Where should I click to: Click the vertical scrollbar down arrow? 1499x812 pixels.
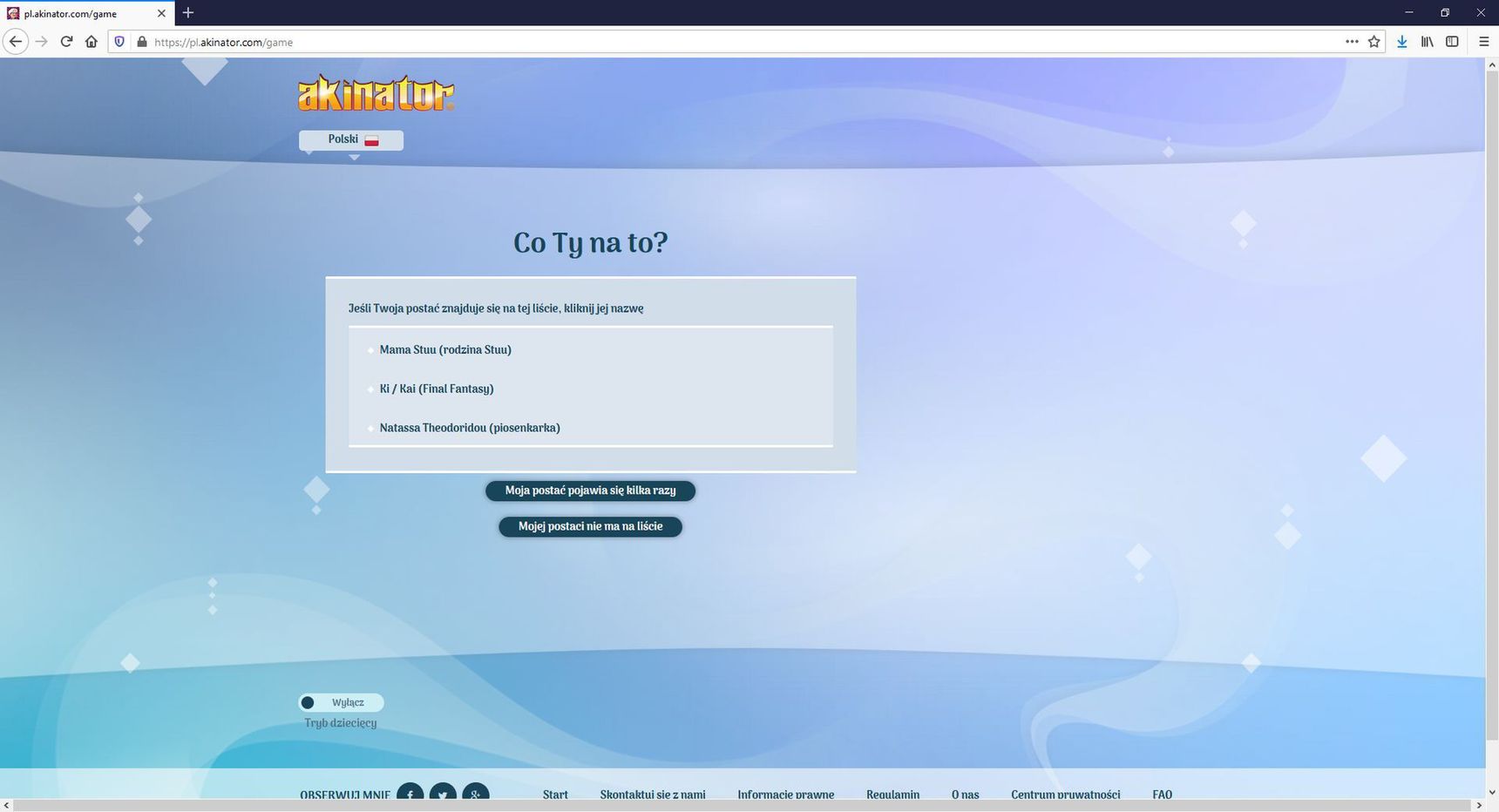pyautogui.click(x=1491, y=791)
